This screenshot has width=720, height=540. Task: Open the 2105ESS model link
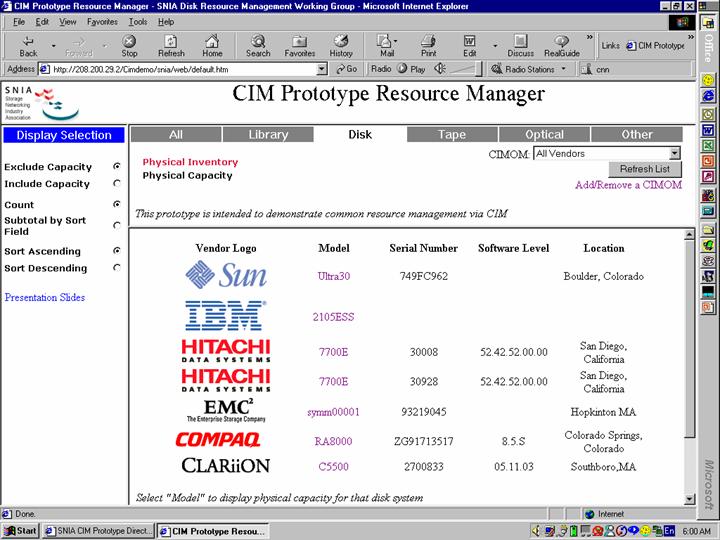[x=333, y=317]
